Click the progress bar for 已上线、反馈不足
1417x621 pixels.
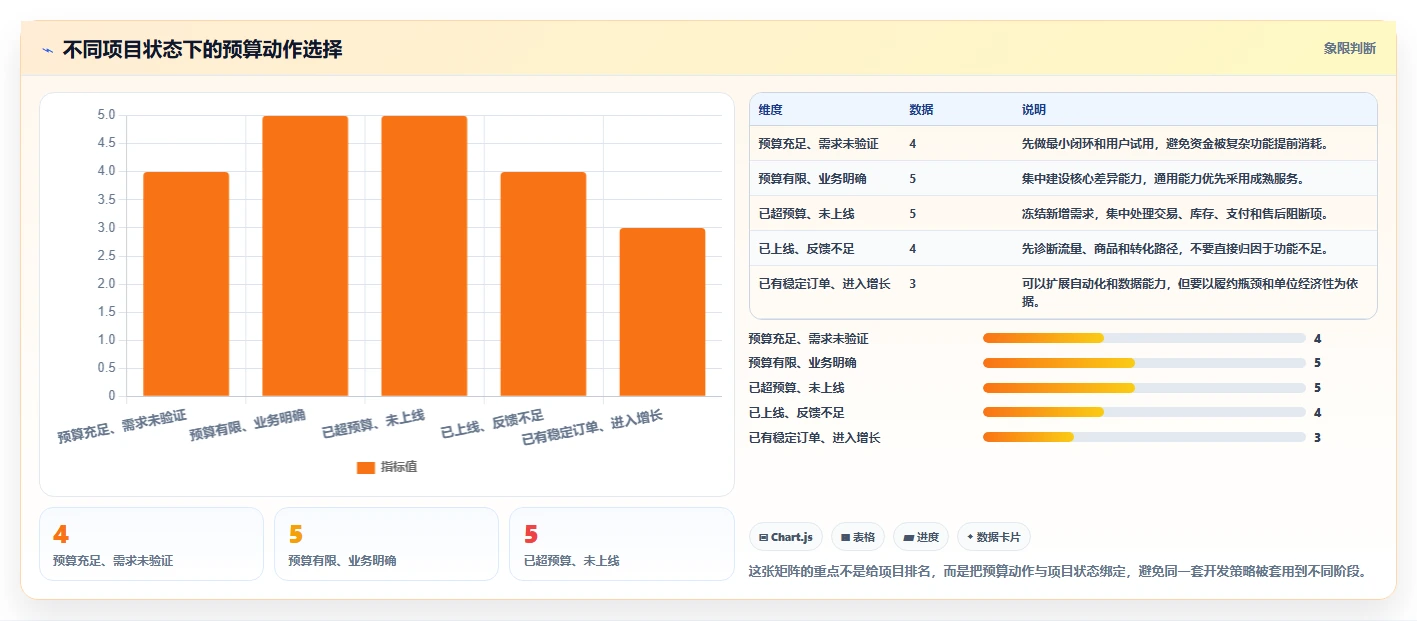point(1144,412)
